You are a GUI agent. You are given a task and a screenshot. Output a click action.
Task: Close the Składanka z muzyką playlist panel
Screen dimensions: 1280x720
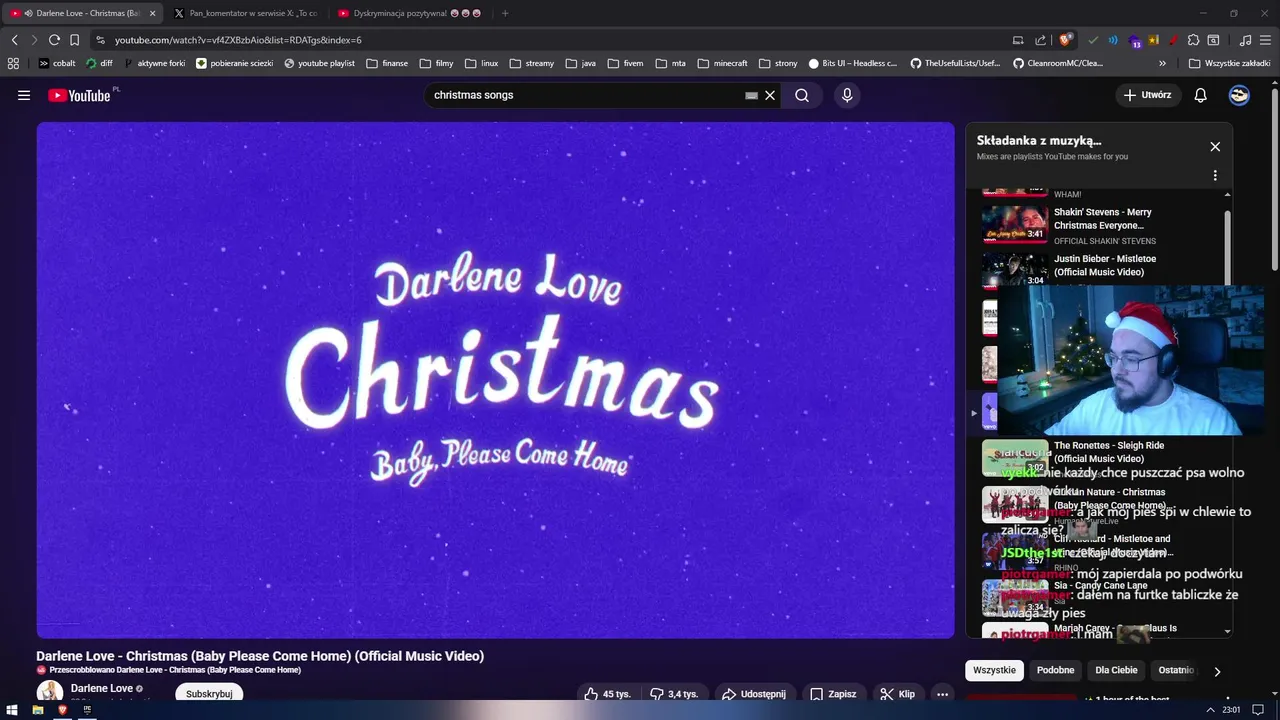tap(1215, 146)
